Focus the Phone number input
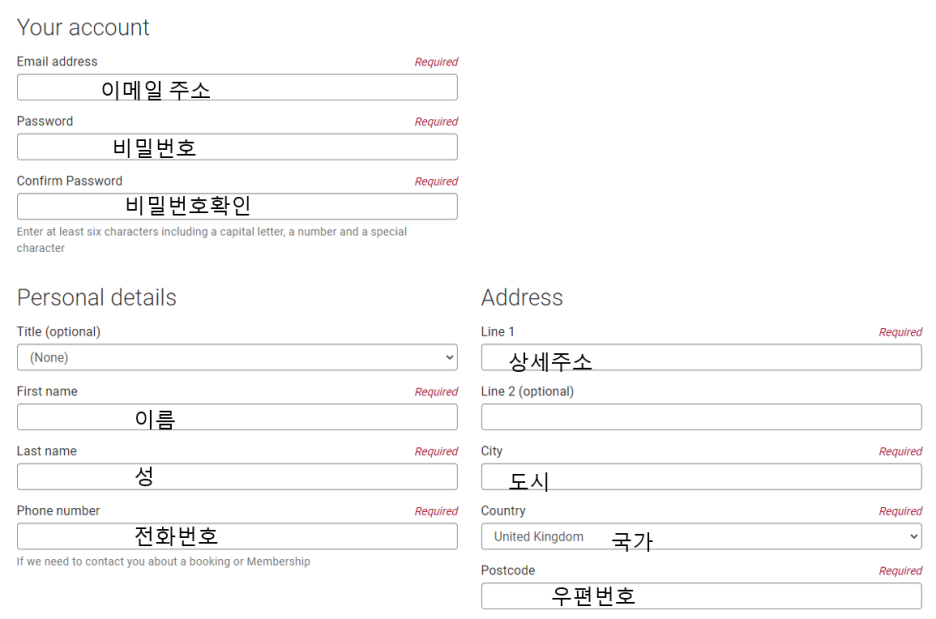Viewport: 936px width, 619px height. [x=237, y=537]
